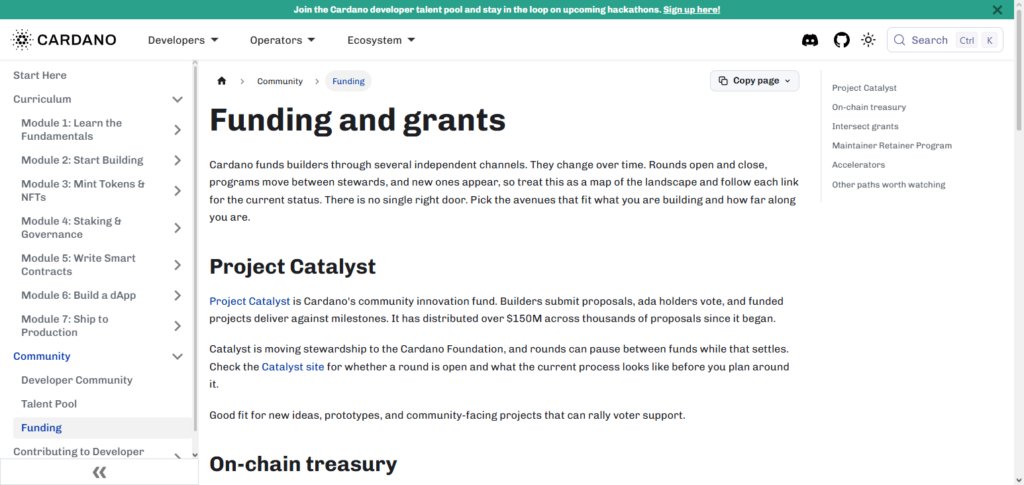Screen dimensions: 1024x485
Task: Expand Module 3: Mint Tokens & NFTs chevron
Action: click(177, 191)
